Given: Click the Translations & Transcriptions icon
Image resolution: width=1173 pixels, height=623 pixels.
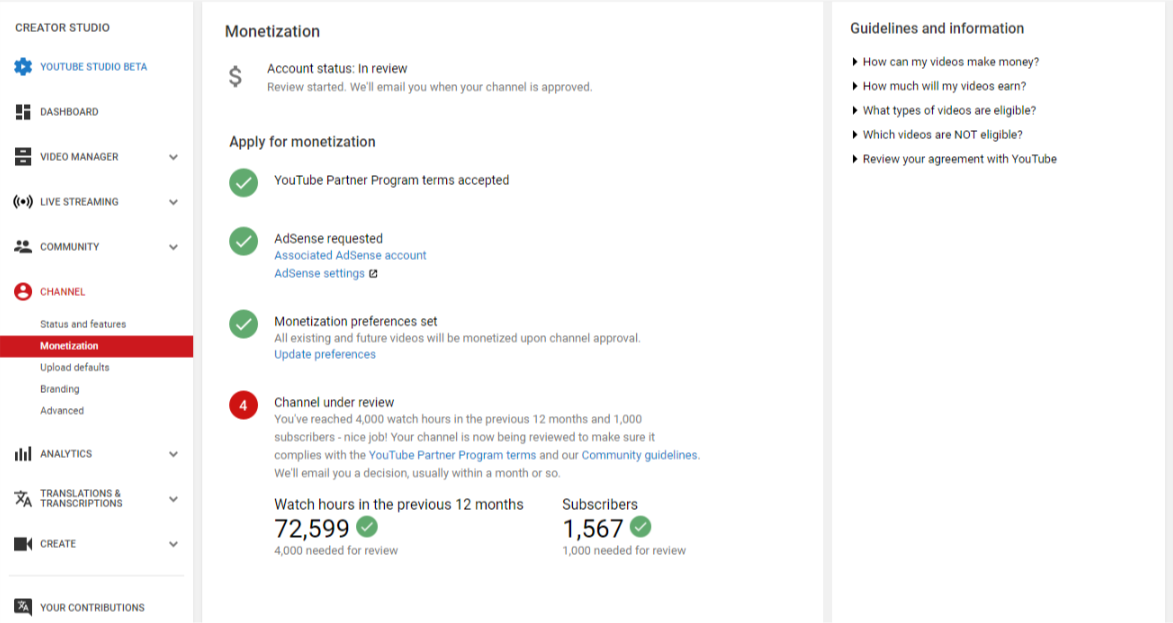Looking at the screenshot, I should pyautogui.click(x=23, y=499).
